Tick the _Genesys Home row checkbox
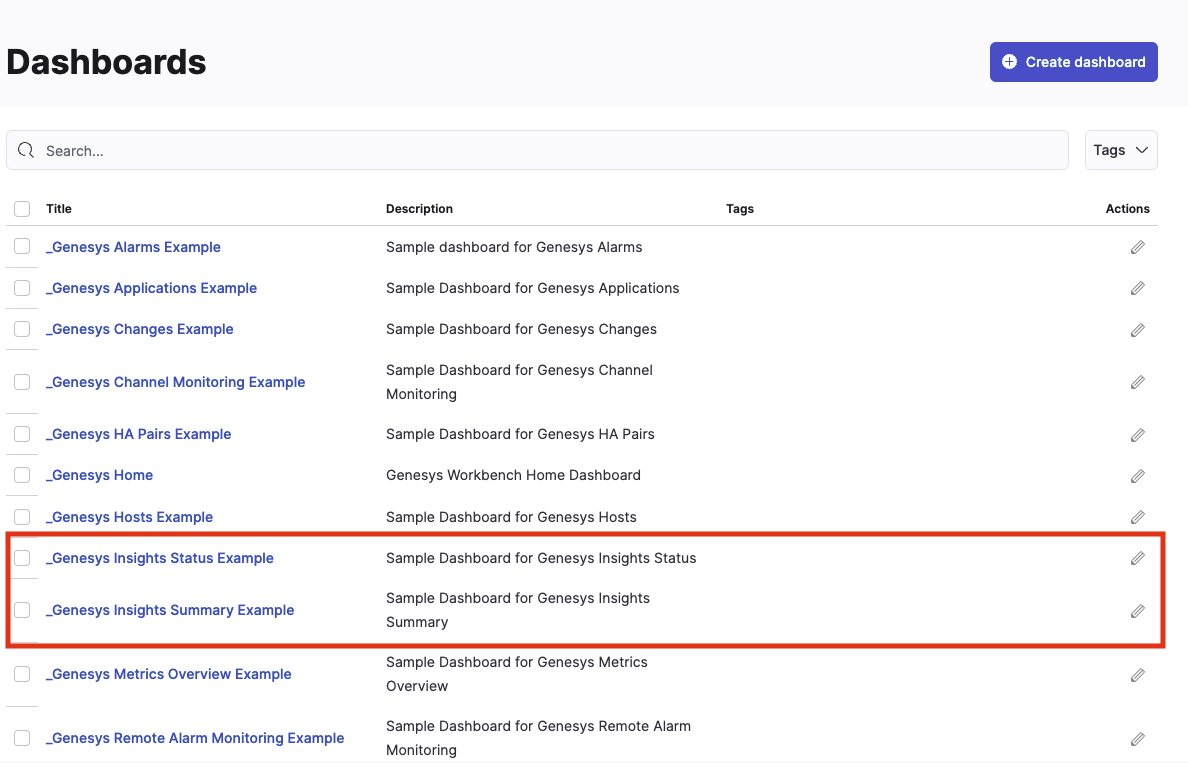Screen dimensions: 1188x770 (x=22, y=475)
